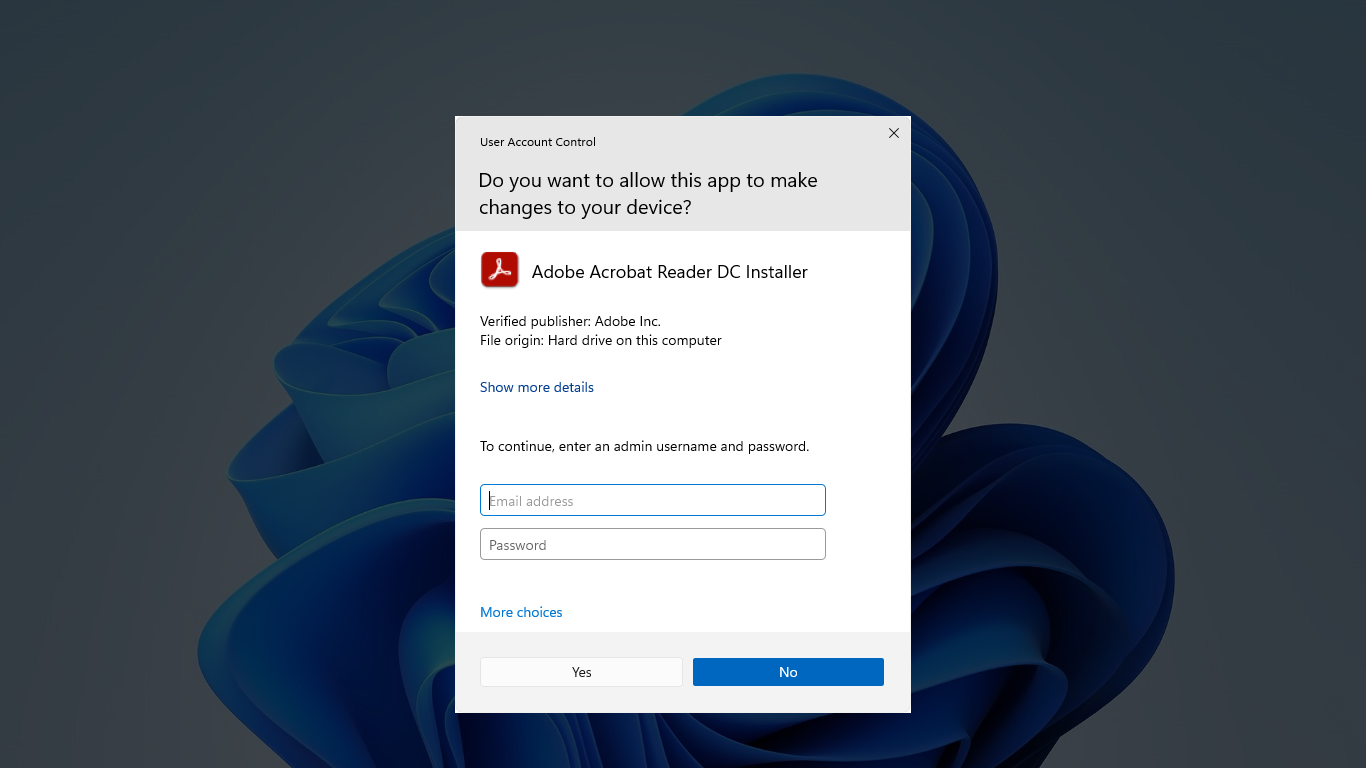
Task: Click the Yes button
Action: point(581,672)
